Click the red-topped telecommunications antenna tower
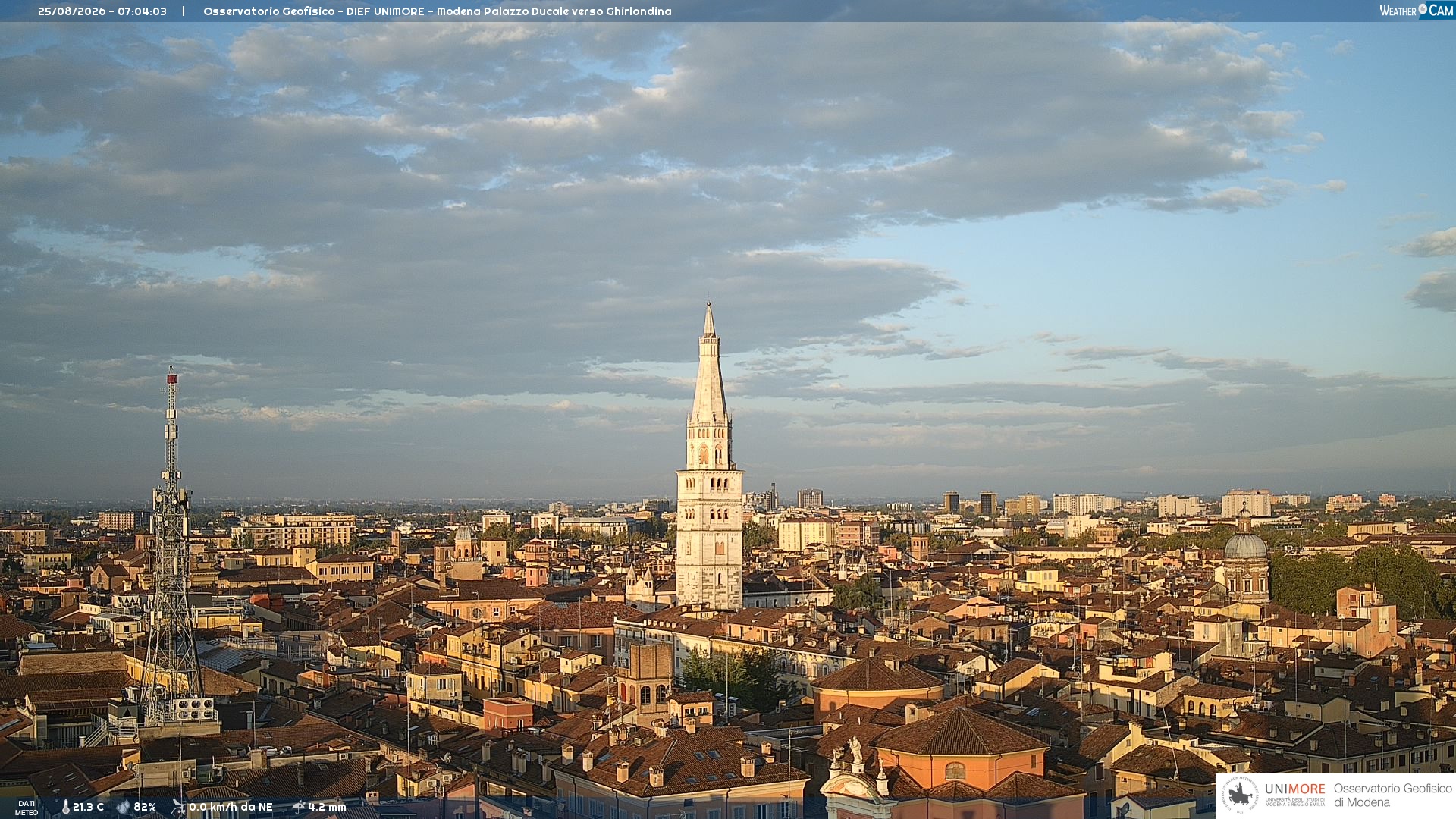 pos(172,546)
